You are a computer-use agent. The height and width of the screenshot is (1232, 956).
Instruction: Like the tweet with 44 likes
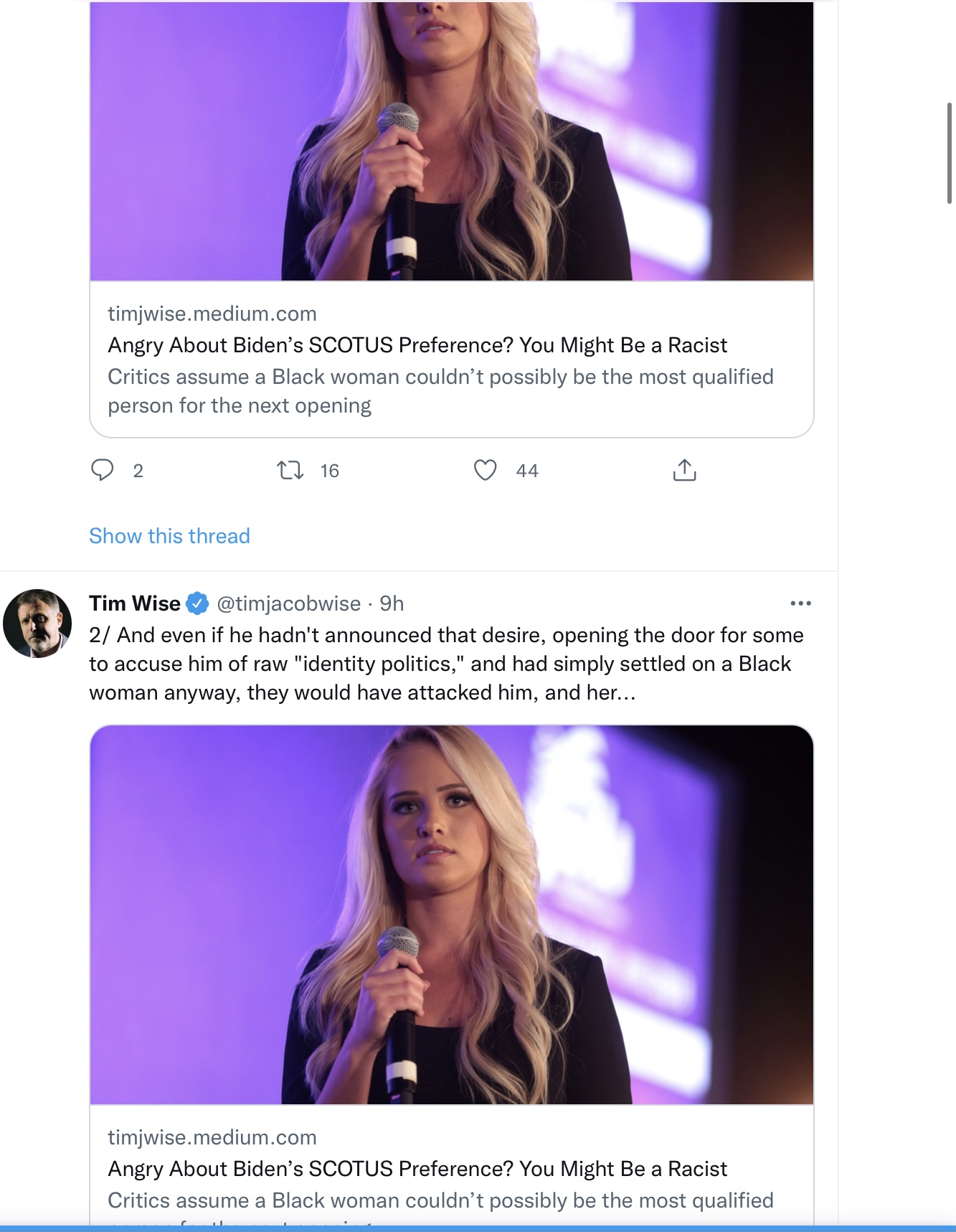tap(486, 470)
